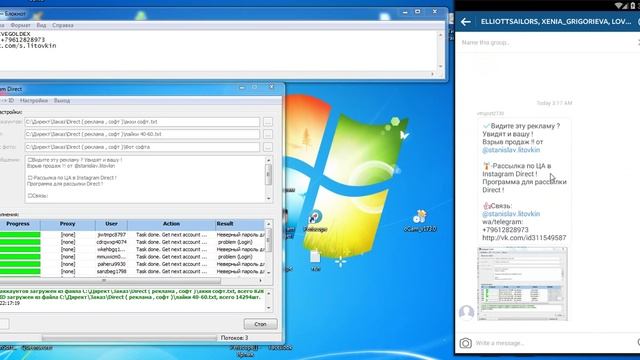
Task: Click the log panel scroll-down arrow
Action: [269, 308]
